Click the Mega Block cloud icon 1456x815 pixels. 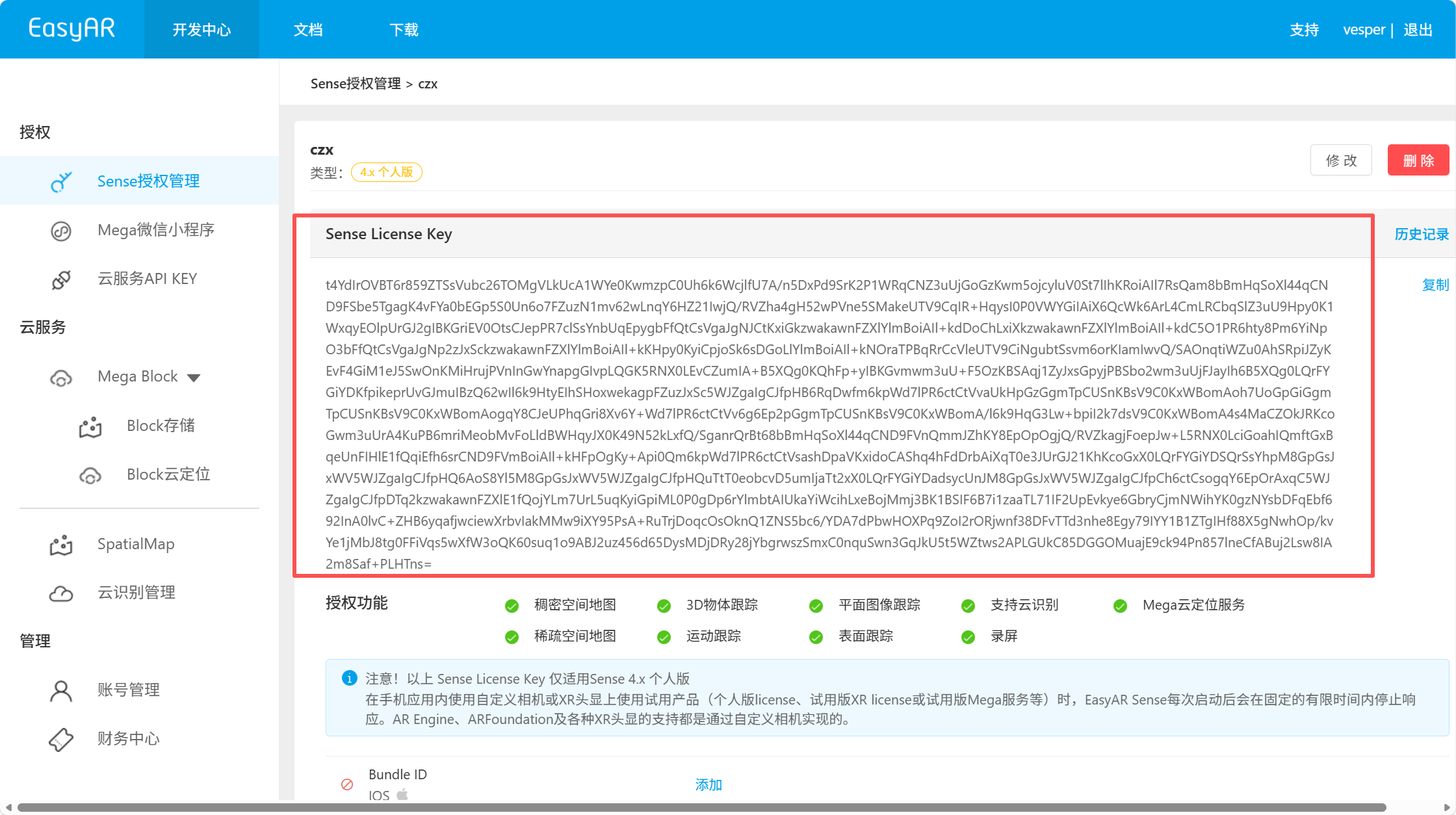(61, 378)
